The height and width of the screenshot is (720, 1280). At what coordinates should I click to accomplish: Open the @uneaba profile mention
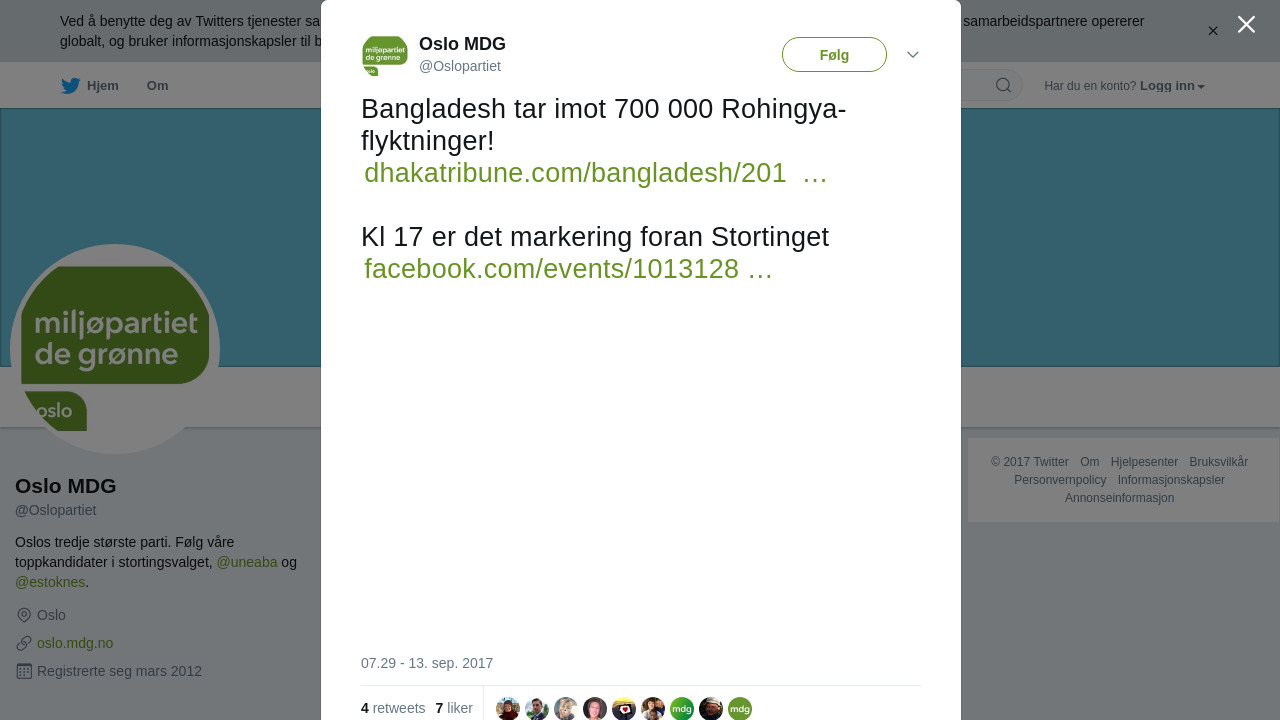point(247,562)
